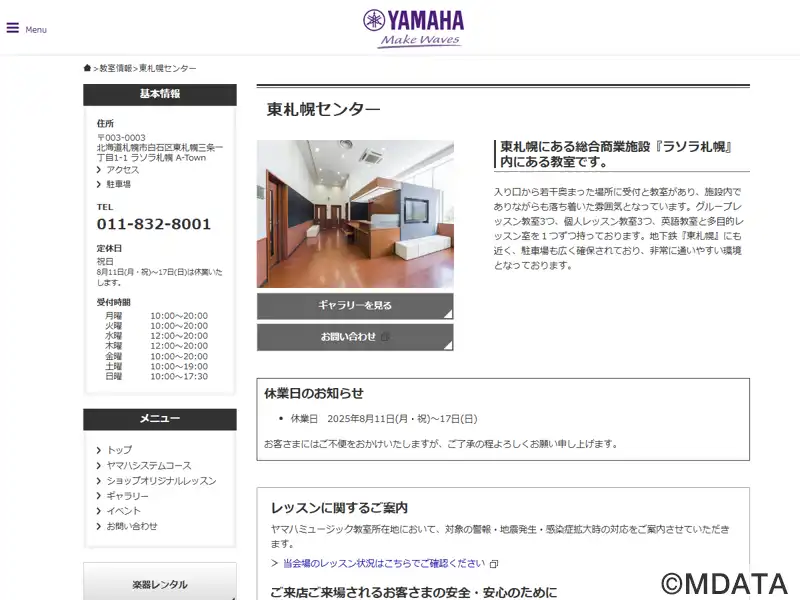Image resolution: width=800 pixels, height=600 pixels.
Task: Open the hamburger Menu icon
Action: (13, 28)
